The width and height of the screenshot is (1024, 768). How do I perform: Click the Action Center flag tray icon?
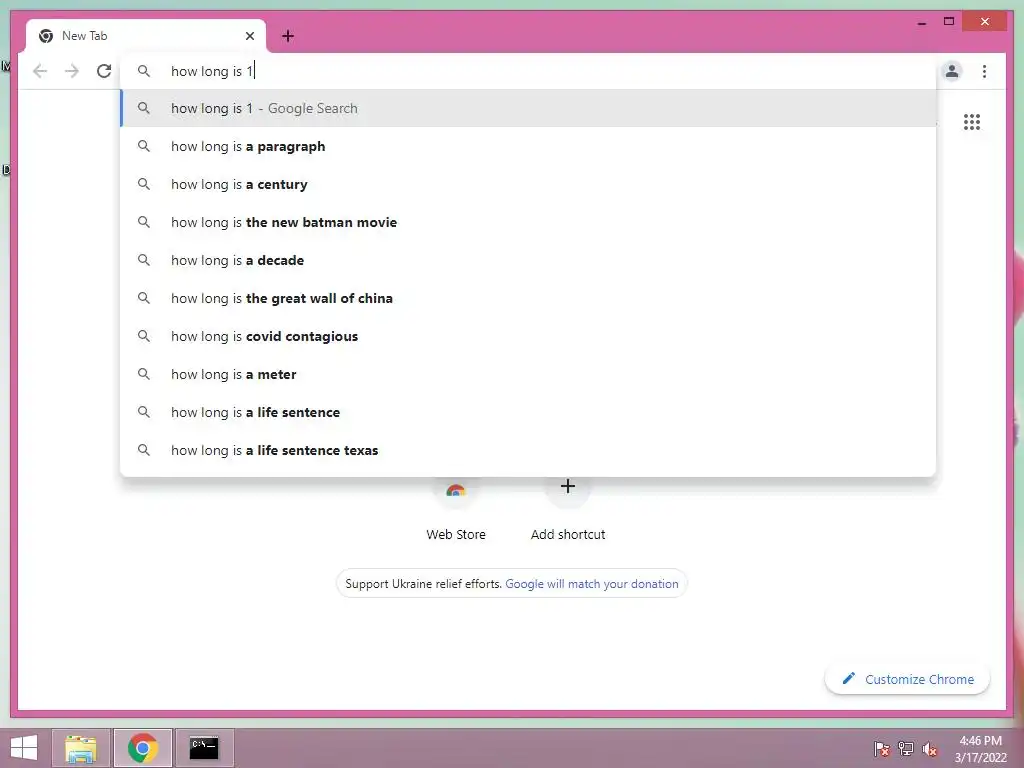882,748
